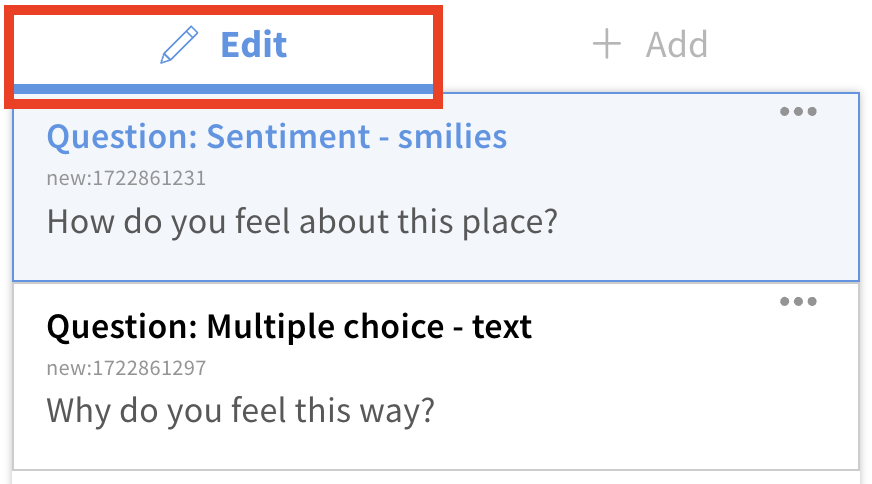Click the partially visible card at the bottom
872x484 pixels.
[436, 477]
